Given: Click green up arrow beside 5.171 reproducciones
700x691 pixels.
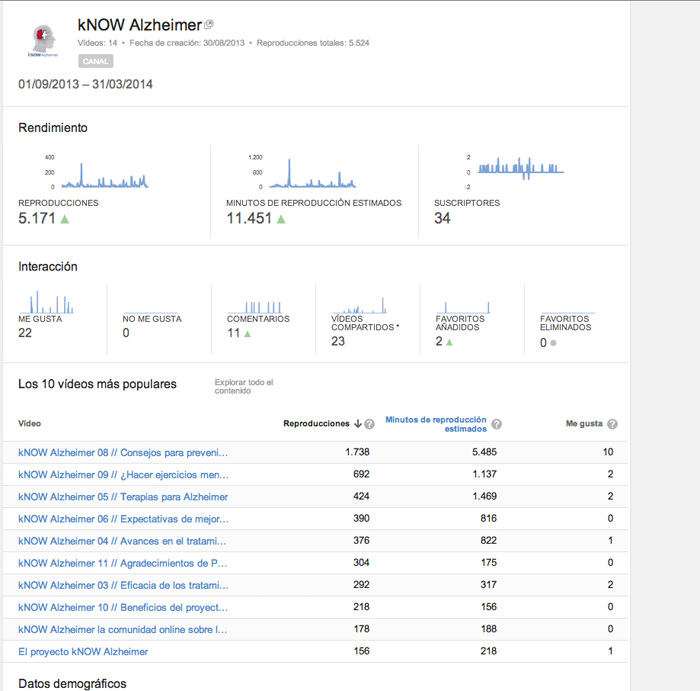Looking at the screenshot, I should coord(65,219).
